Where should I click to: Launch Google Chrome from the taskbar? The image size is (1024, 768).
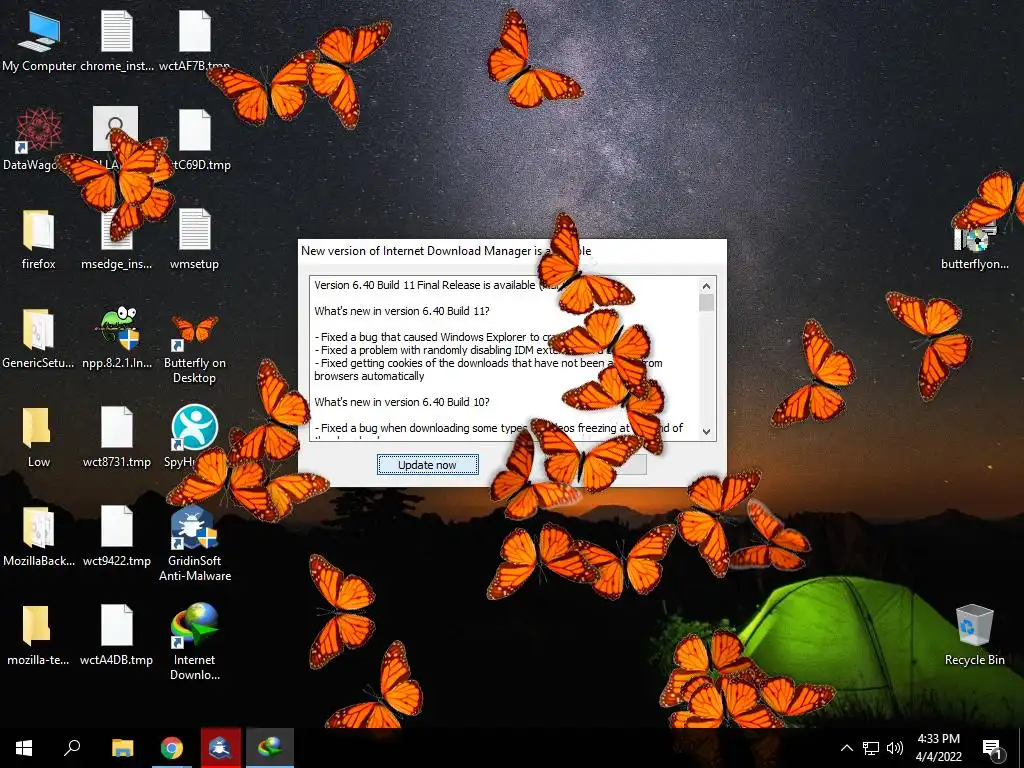point(172,748)
